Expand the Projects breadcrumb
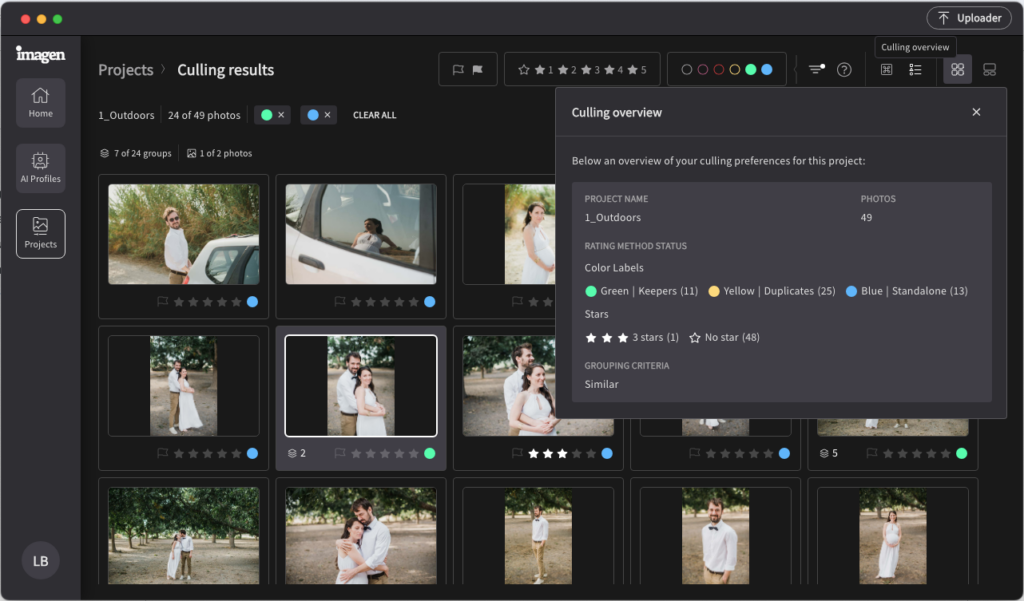The height and width of the screenshot is (601, 1024). click(x=126, y=70)
